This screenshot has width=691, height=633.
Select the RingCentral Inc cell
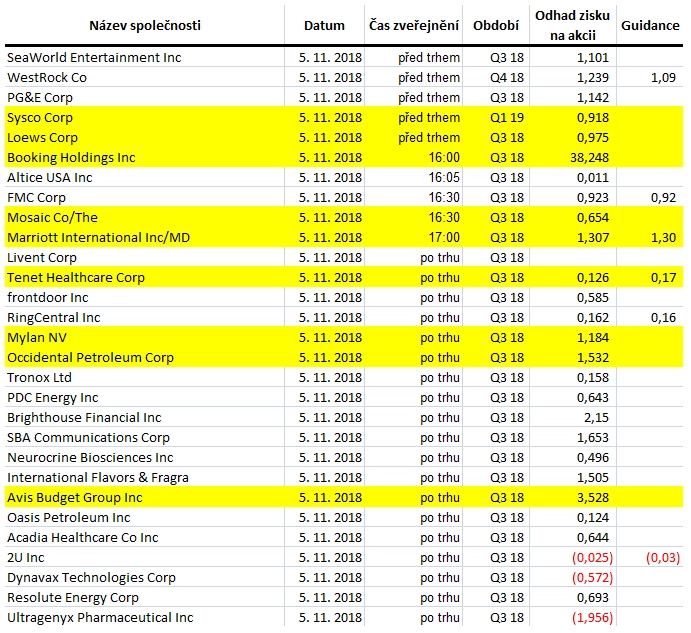(145, 317)
